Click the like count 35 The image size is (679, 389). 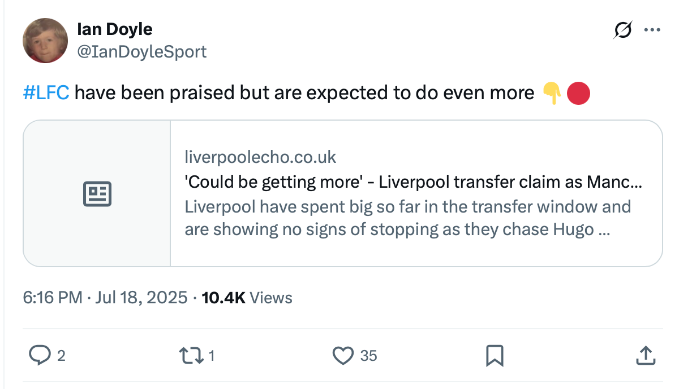(x=369, y=356)
